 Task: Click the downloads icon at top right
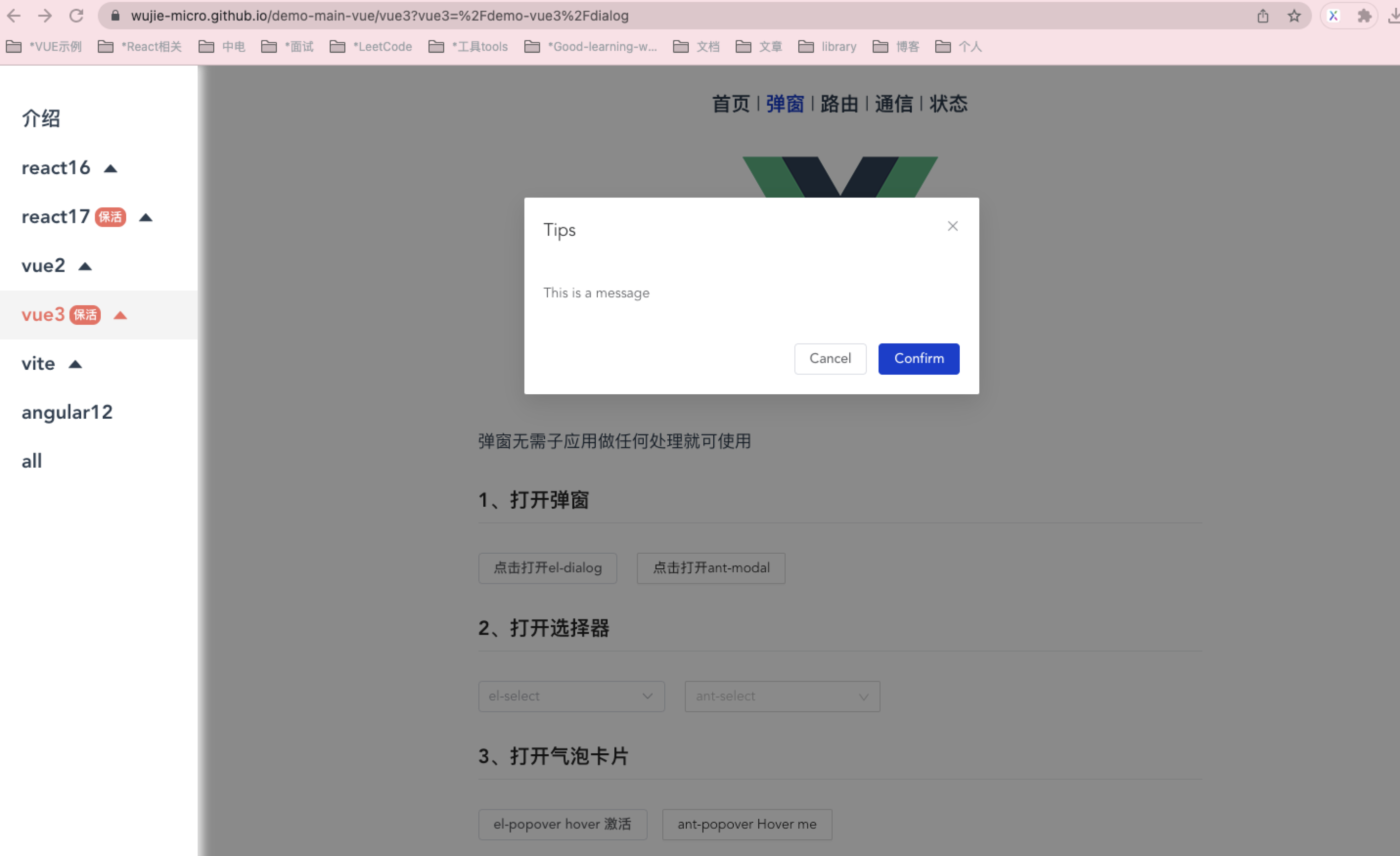(x=1394, y=15)
